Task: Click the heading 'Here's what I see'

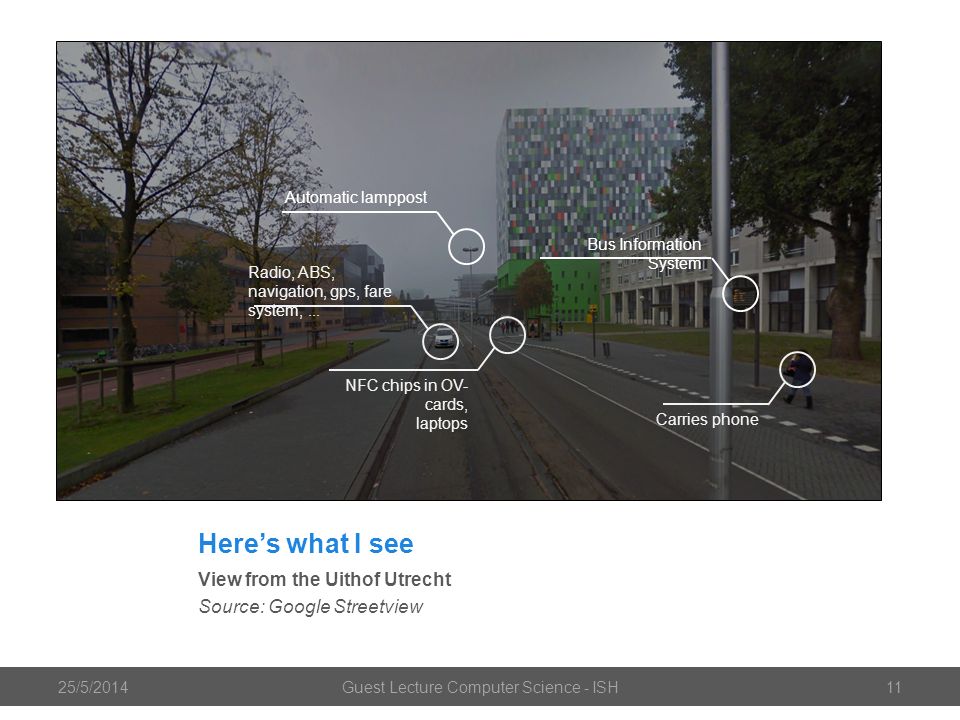Action: click(306, 544)
